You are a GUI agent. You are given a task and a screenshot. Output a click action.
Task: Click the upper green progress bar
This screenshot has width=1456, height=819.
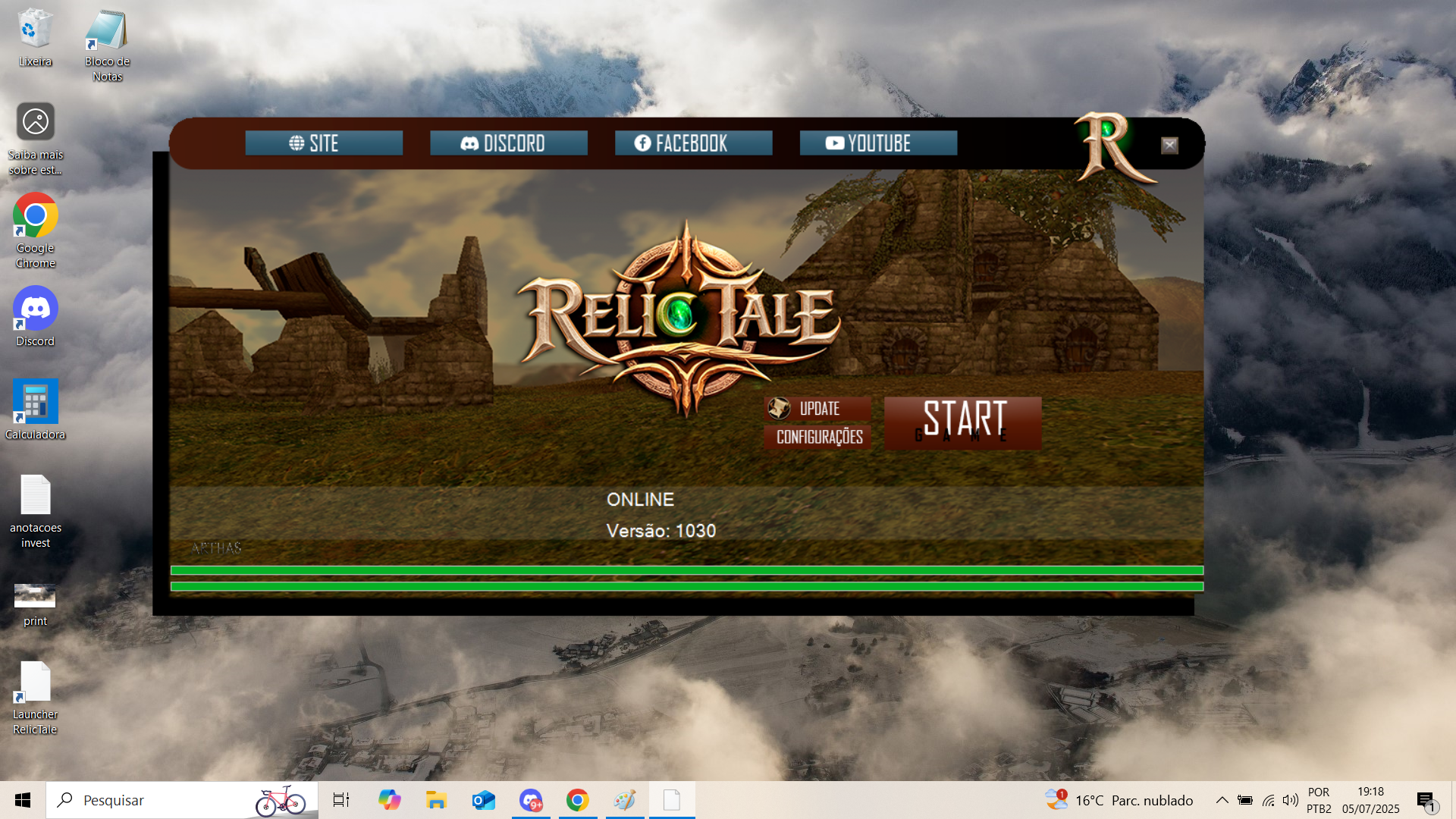pos(687,570)
